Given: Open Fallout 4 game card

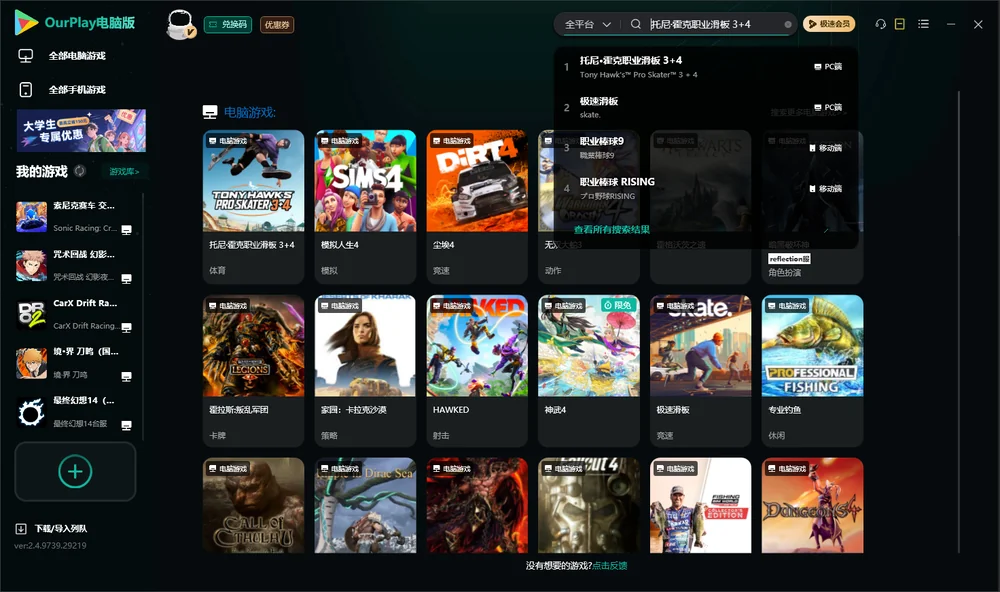Looking at the screenshot, I should click(x=589, y=505).
